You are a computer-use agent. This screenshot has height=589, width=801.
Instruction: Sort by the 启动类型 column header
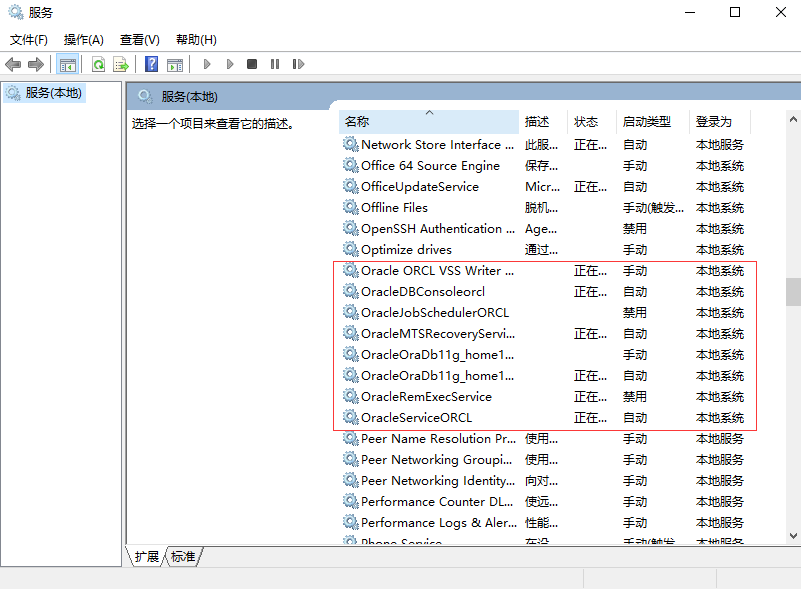point(653,122)
